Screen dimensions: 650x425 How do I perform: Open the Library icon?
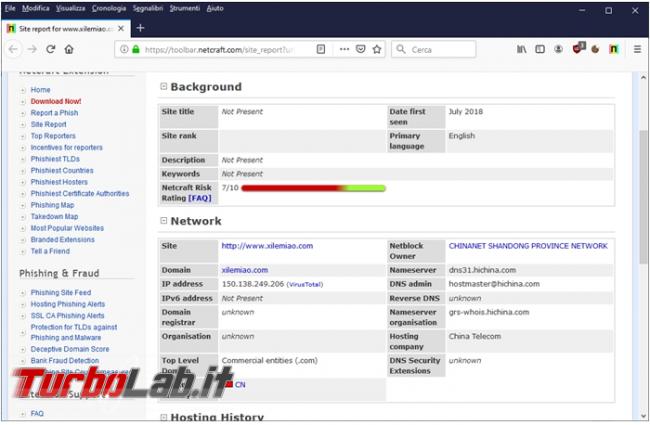[521, 49]
